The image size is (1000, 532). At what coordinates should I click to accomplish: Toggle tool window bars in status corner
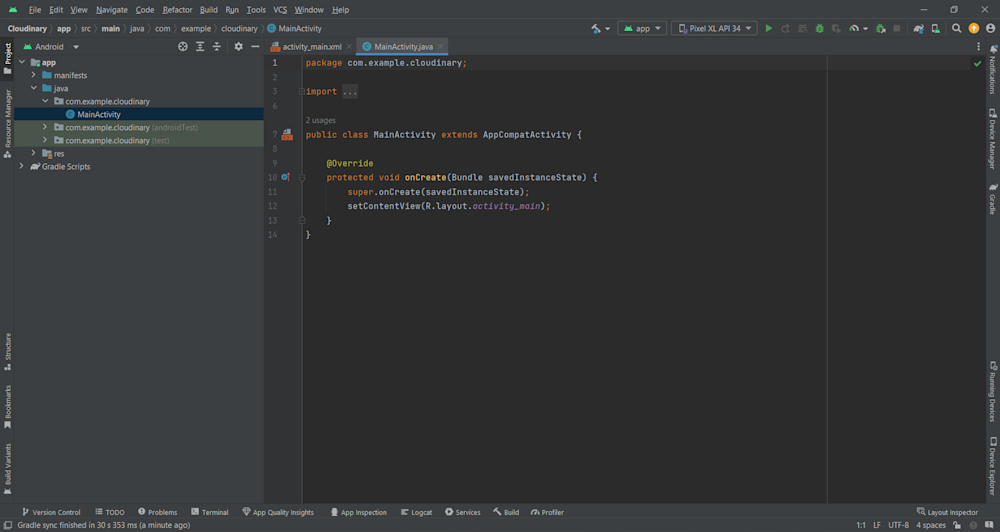(x=8, y=525)
